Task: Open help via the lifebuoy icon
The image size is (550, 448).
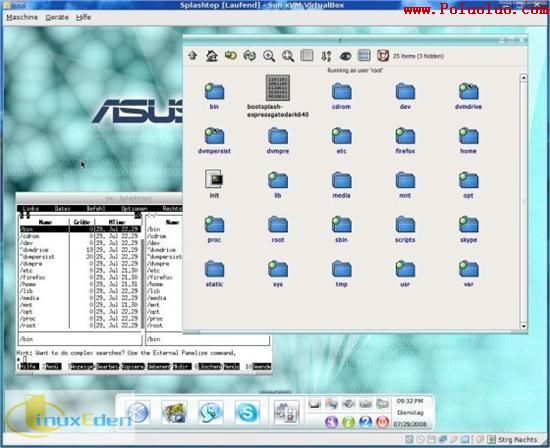Action: coord(383,55)
